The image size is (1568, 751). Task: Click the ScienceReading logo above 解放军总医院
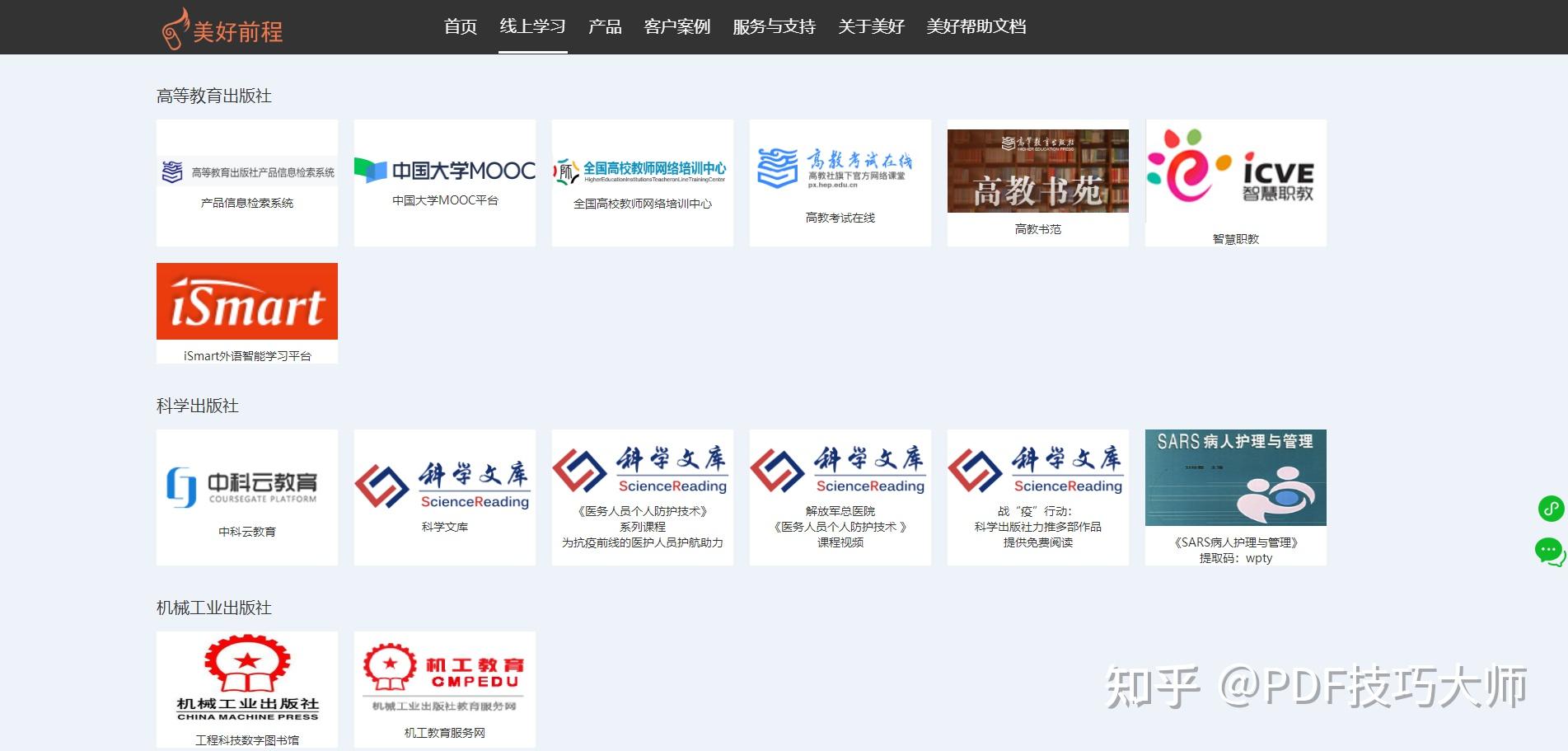[840, 470]
